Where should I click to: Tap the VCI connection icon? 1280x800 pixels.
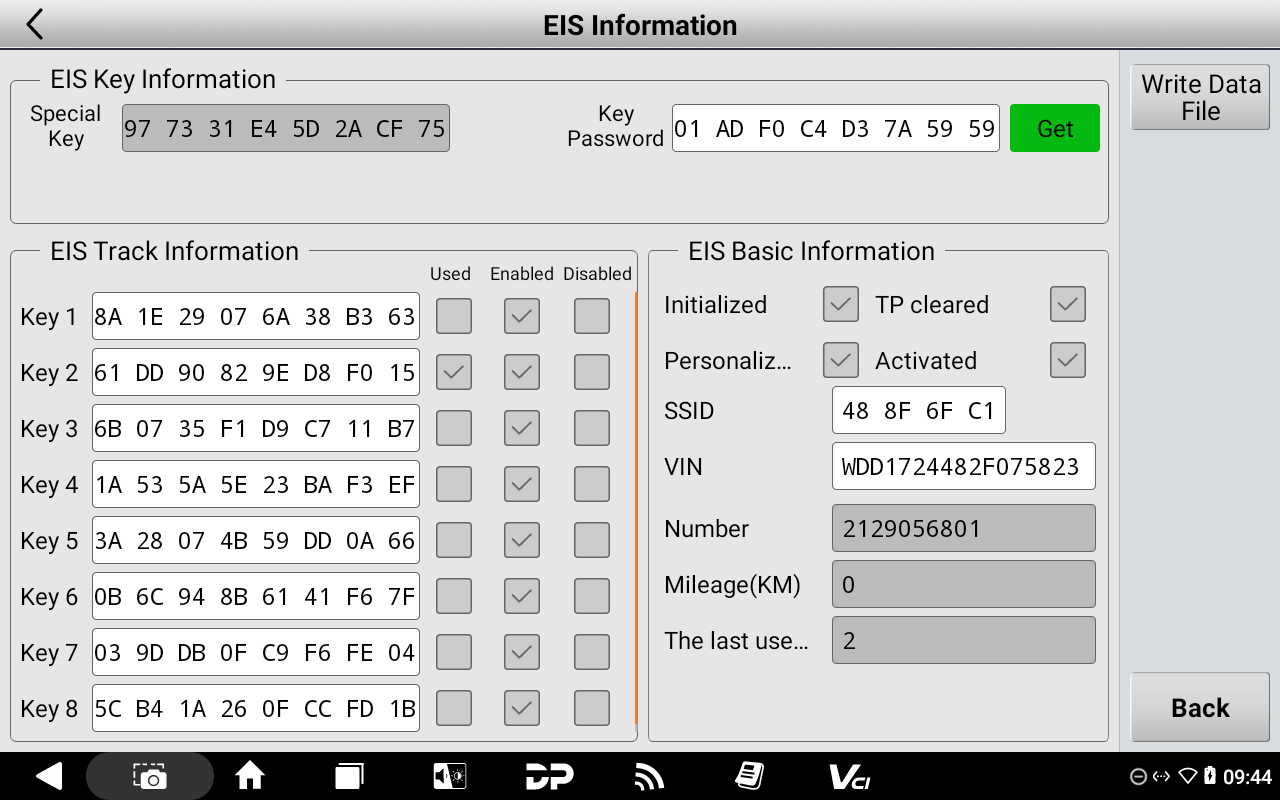coord(849,776)
